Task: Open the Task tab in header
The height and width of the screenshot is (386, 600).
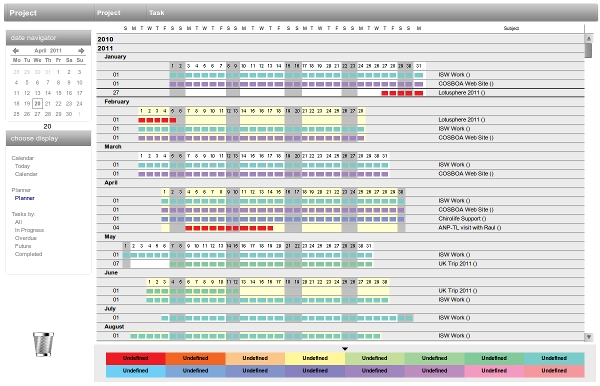Action: 157,13
